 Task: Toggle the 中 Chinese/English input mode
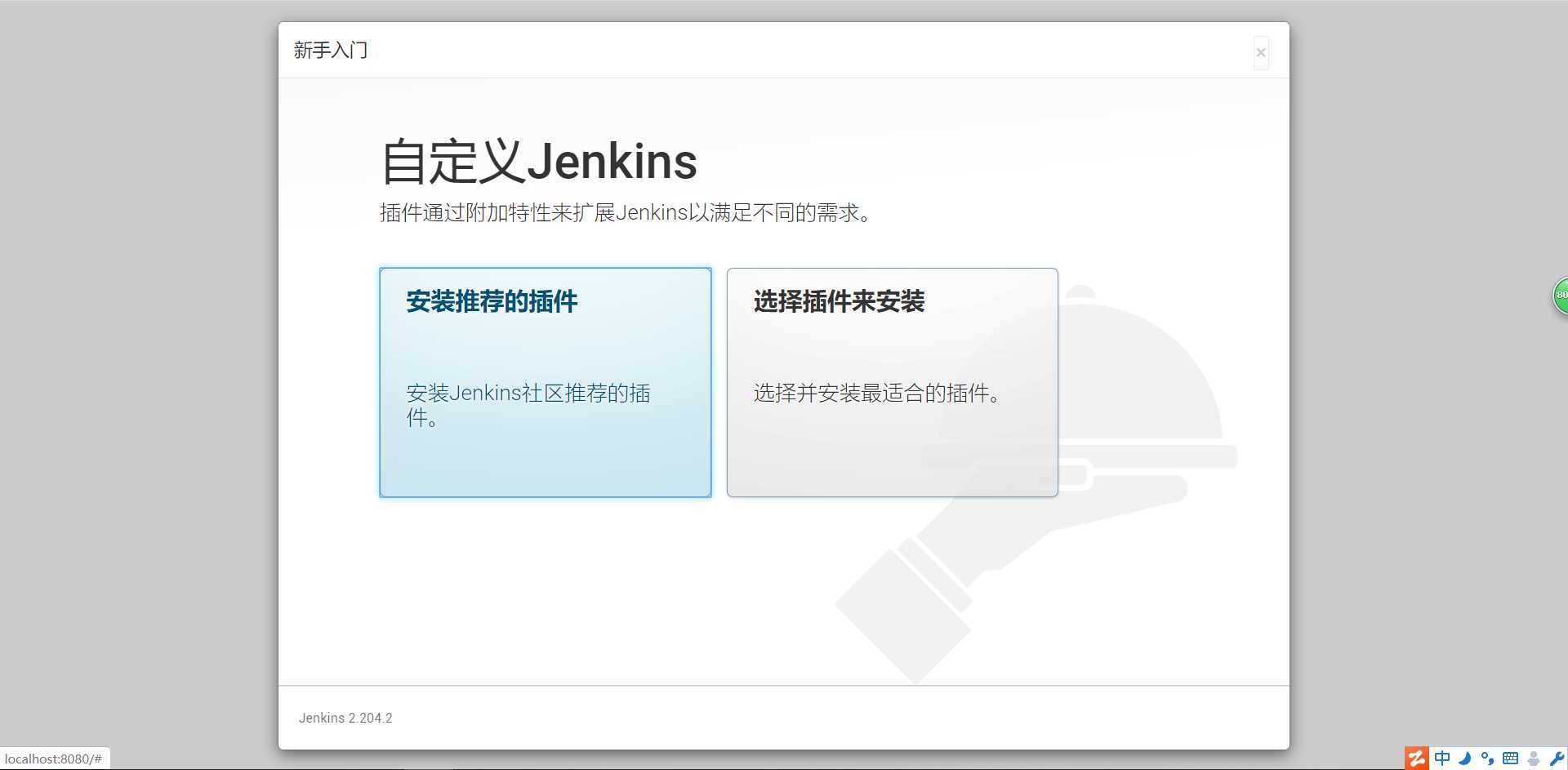point(1442,759)
